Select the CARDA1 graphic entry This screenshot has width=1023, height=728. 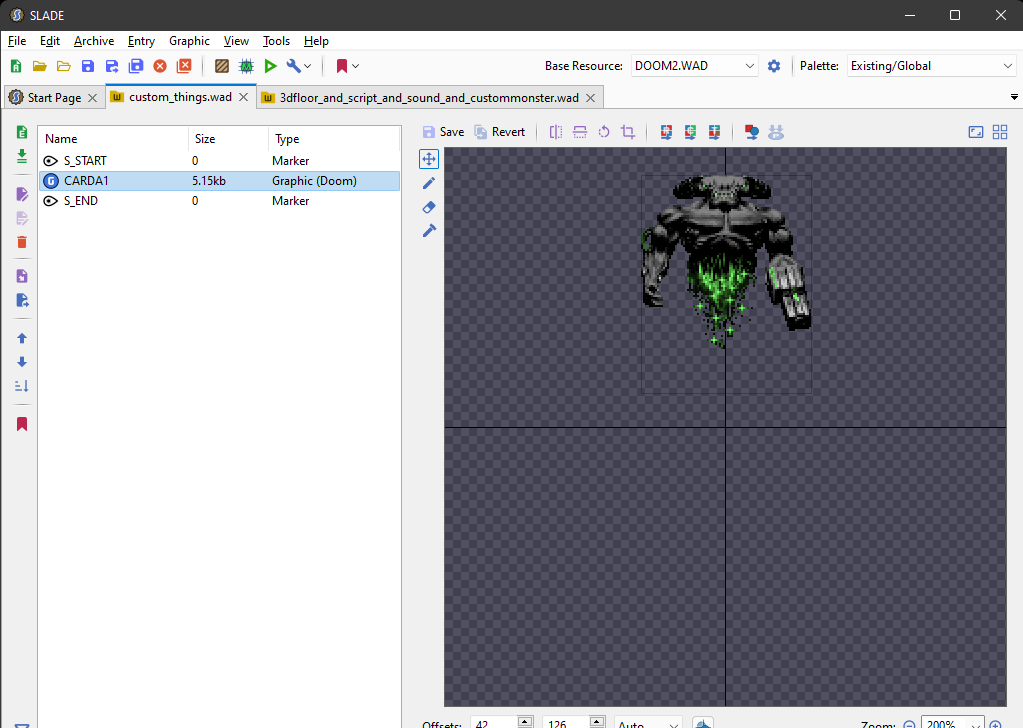coord(219,181)
